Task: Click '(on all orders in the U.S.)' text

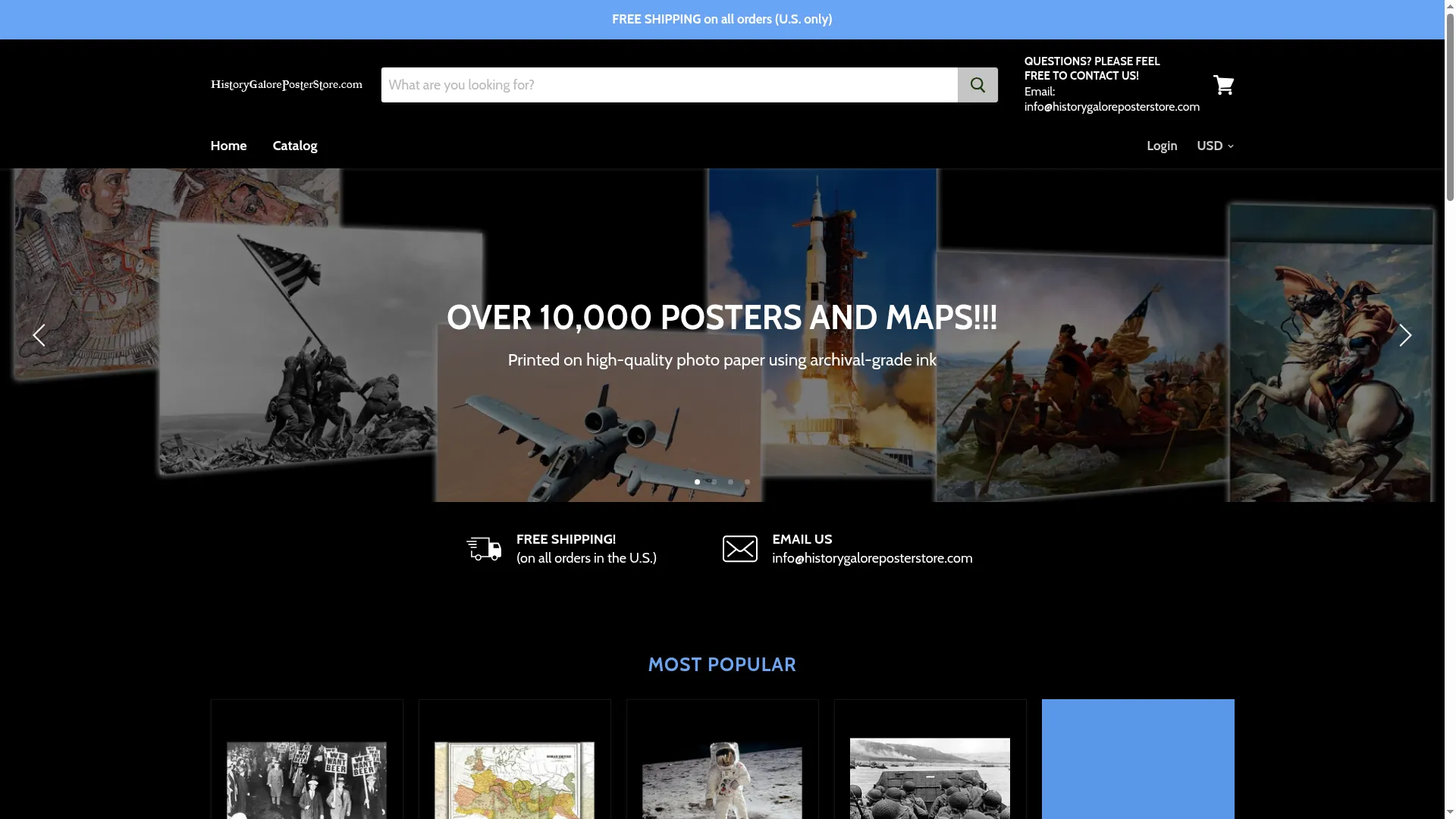Action: 586,558
